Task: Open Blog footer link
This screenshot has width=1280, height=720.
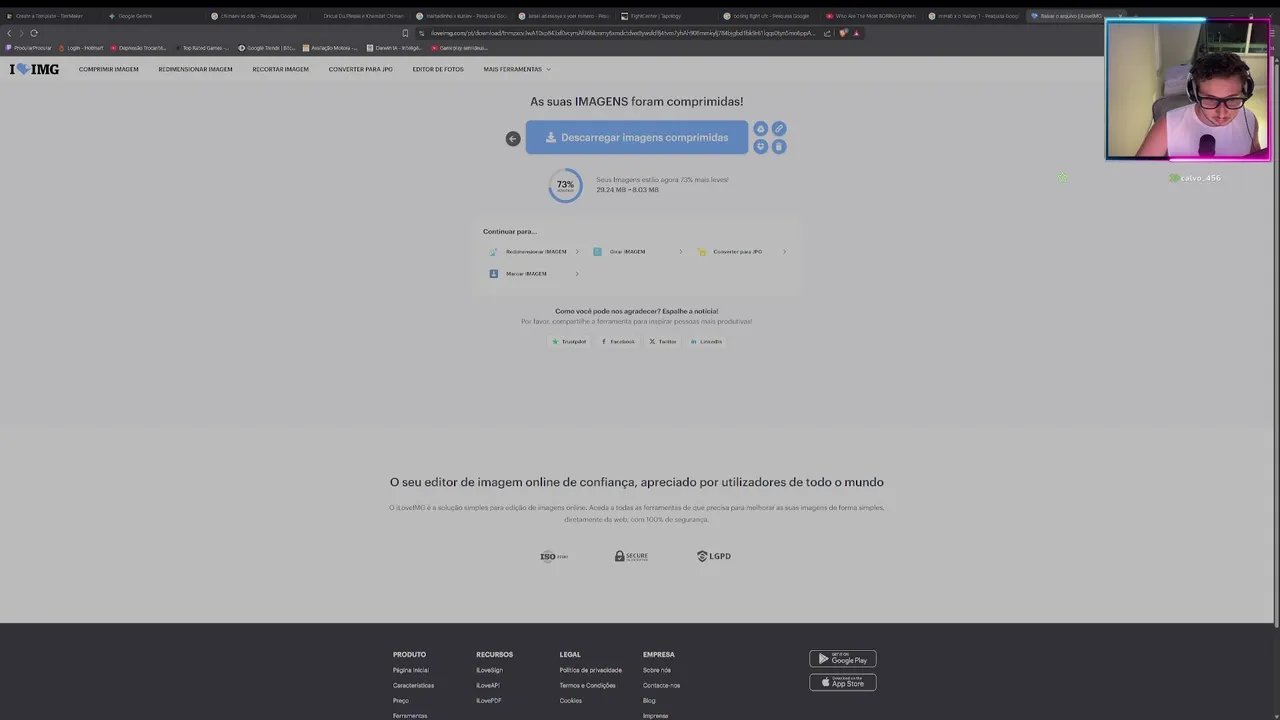Action: pyautogui.click(x=649, y=700)
